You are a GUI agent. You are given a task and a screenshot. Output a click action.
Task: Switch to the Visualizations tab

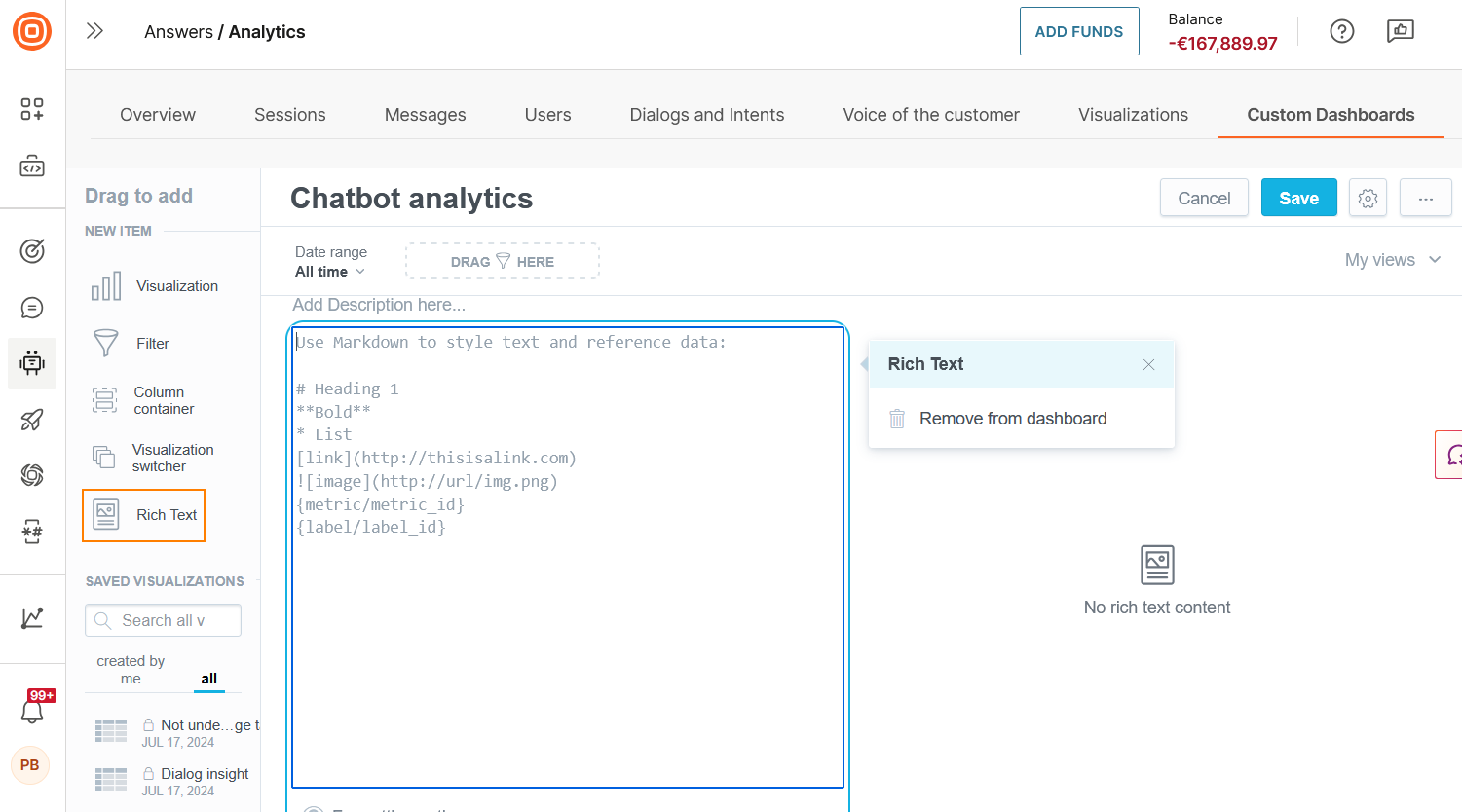[x=1133, y=114]
